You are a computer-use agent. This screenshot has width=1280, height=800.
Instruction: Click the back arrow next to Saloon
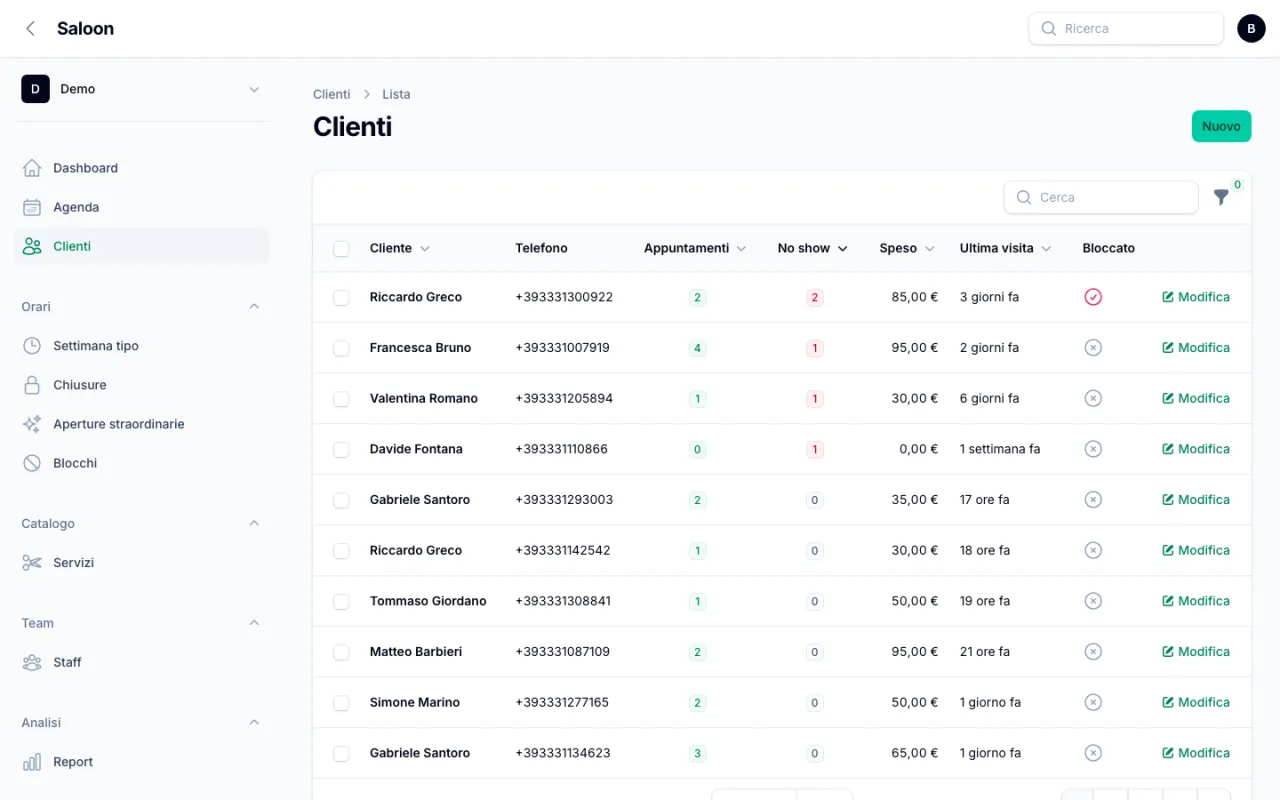point(30,29)
